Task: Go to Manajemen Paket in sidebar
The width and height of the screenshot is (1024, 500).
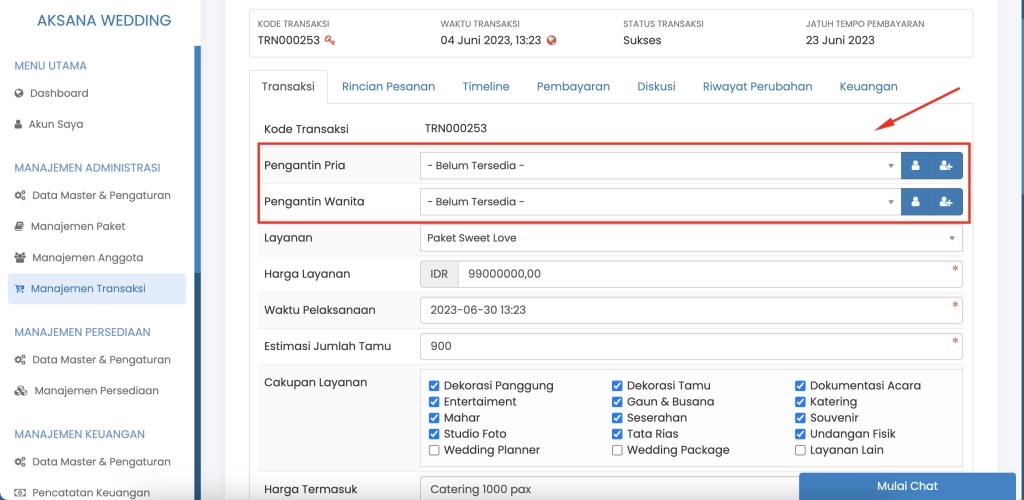Action: [78, 227]
